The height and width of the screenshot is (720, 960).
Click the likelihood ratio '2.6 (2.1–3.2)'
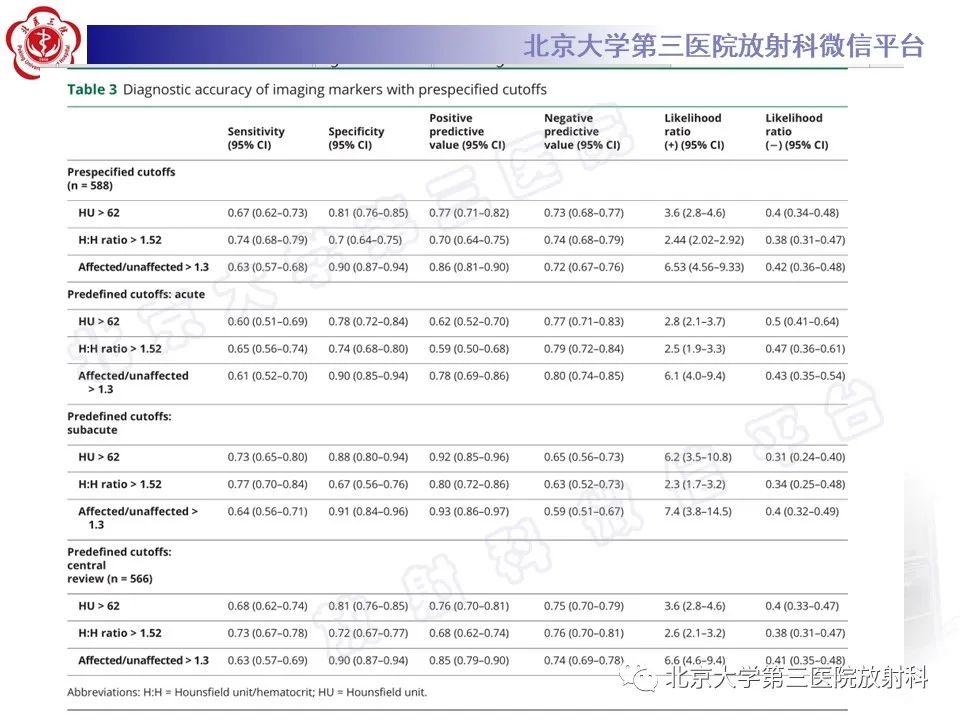coord(695,633)
